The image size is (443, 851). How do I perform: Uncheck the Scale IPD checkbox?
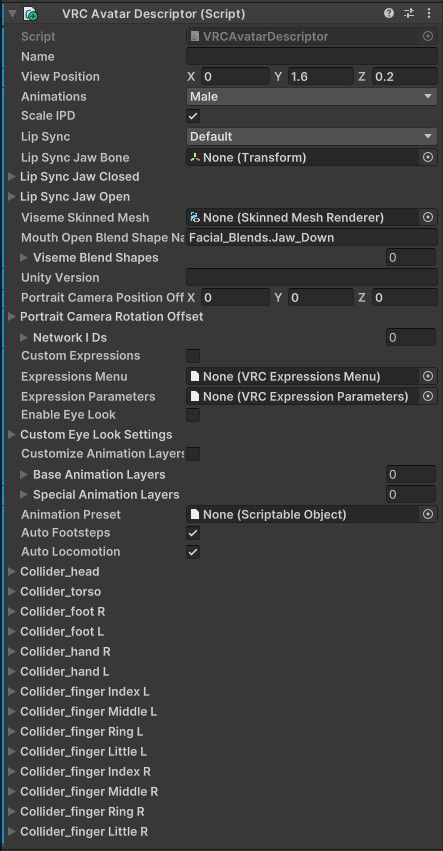point(193,116)
